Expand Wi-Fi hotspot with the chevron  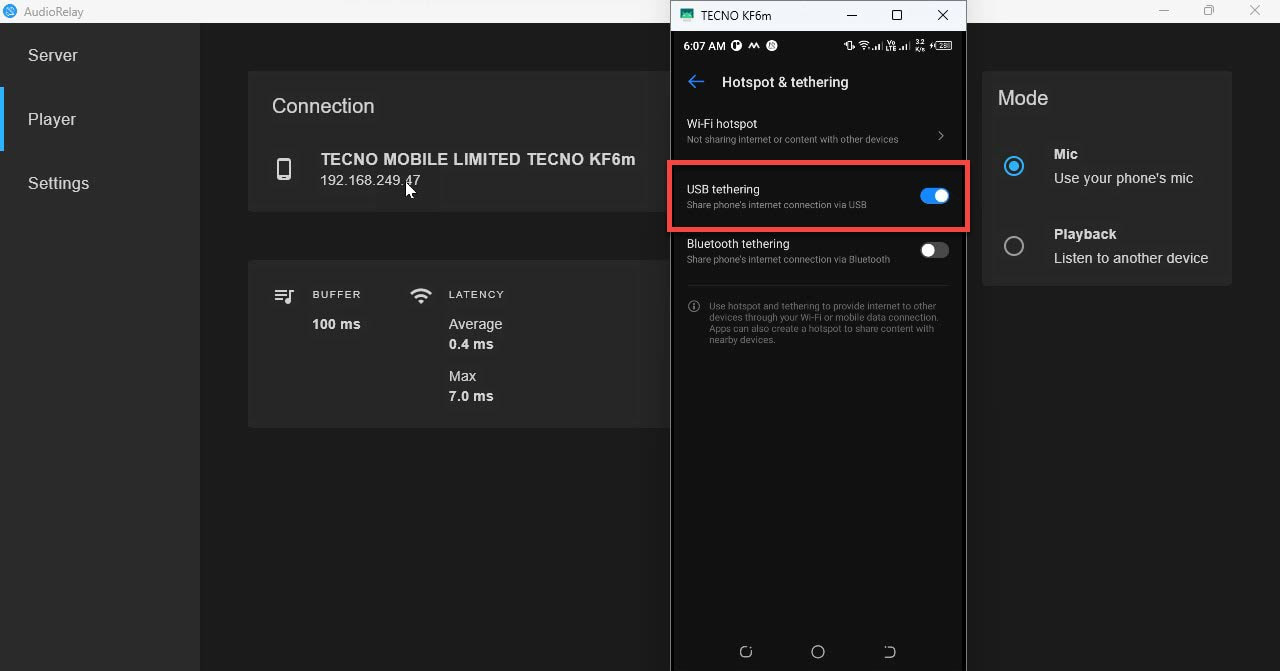941,135
